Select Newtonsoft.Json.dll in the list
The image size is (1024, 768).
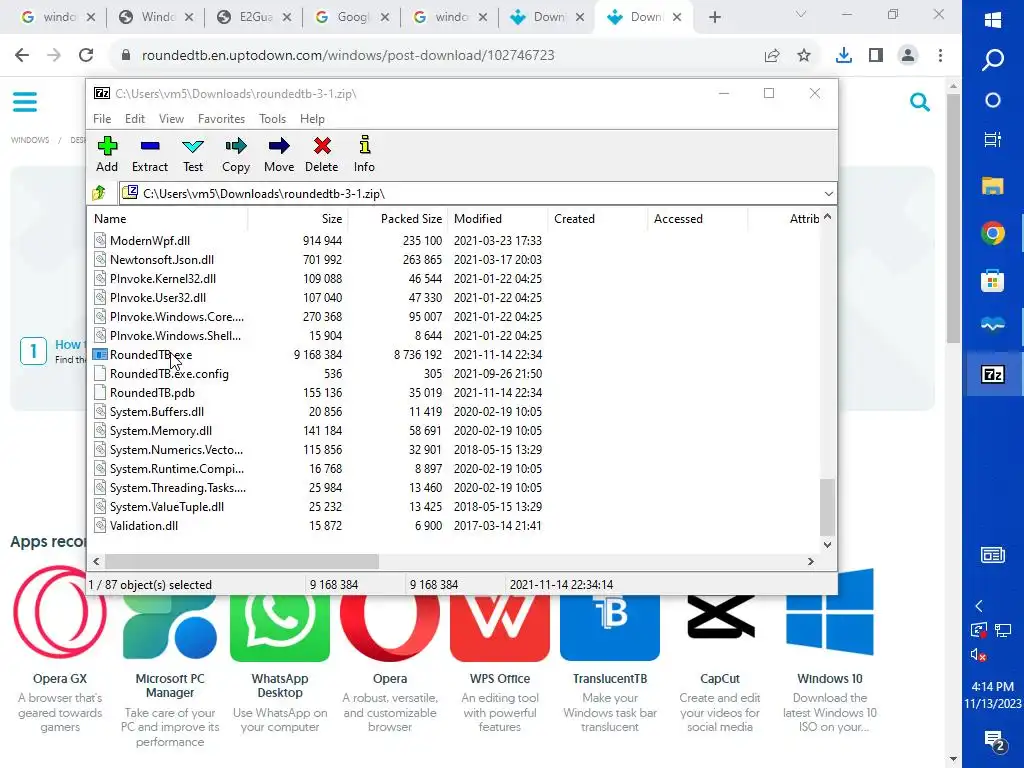(161, 260)
